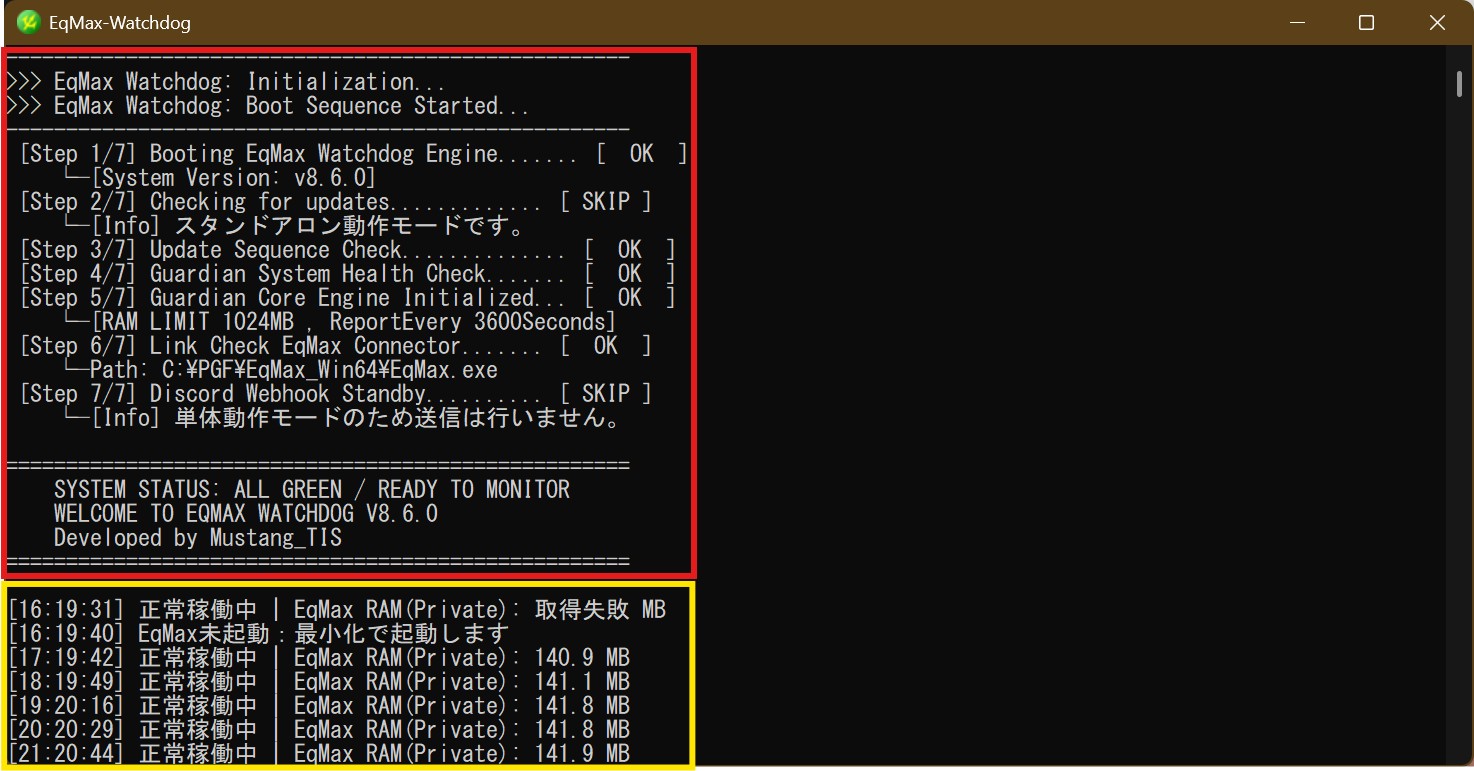Maximize the EqMax-Watchdog console window
This screenshot has height=771, width=1474.
1366,23
